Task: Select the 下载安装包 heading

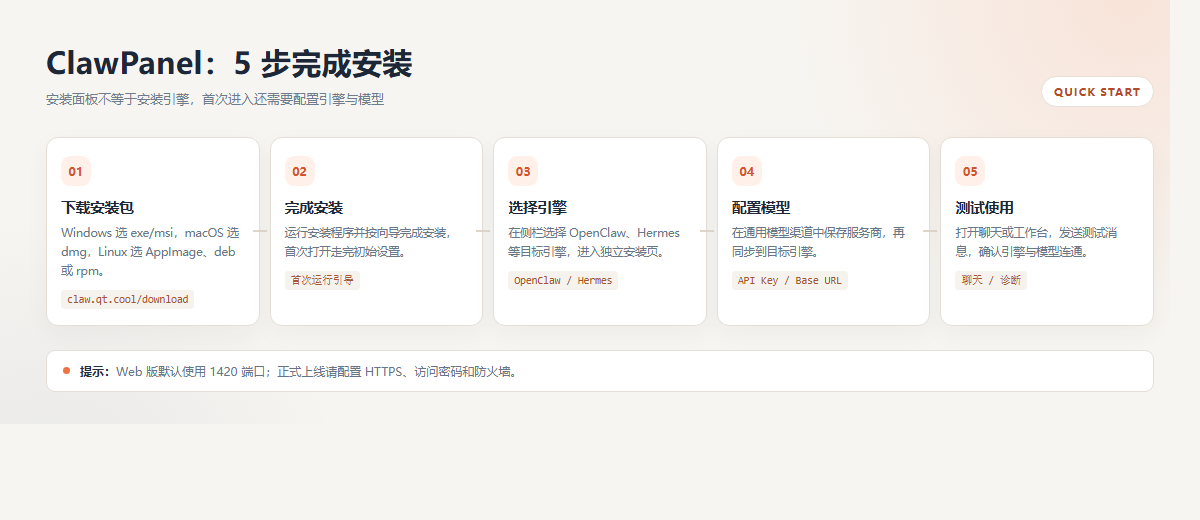Action: (98, 208)
